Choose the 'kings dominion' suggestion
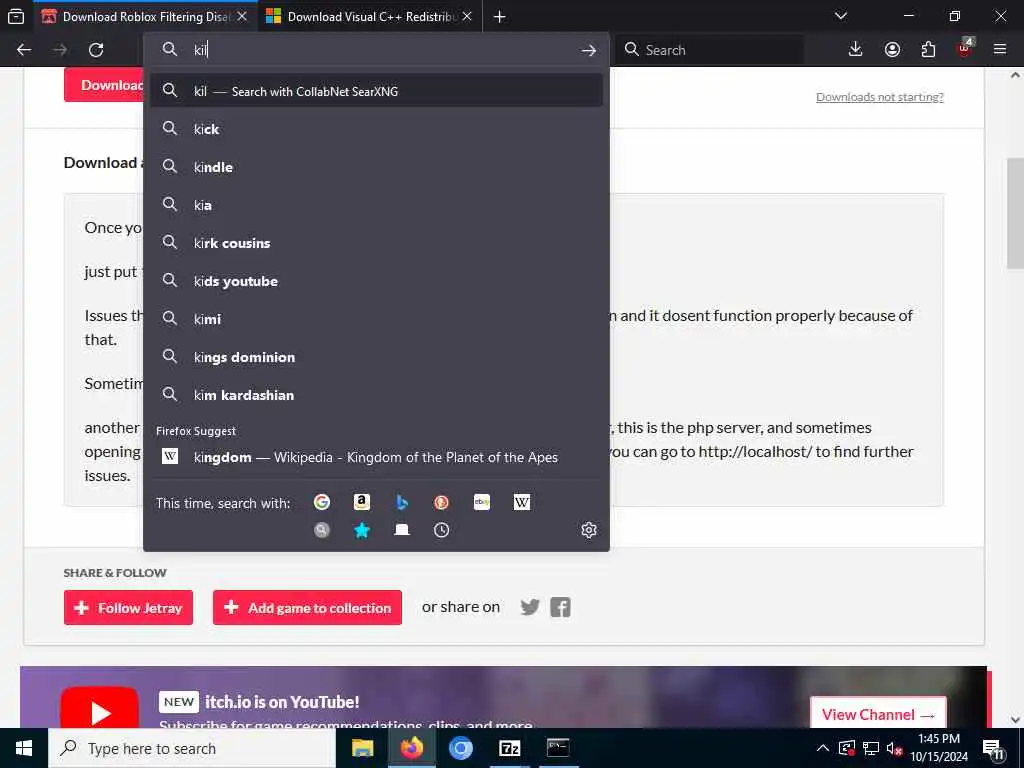 point(376,357)
